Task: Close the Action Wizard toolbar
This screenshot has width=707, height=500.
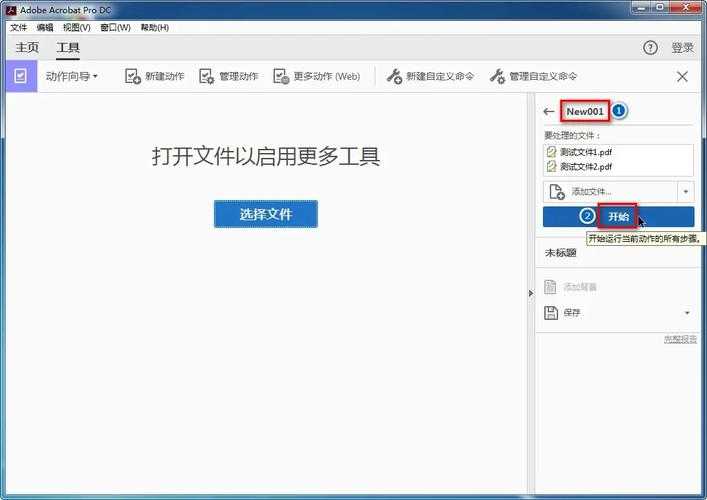Action: (x=683, y=76)
